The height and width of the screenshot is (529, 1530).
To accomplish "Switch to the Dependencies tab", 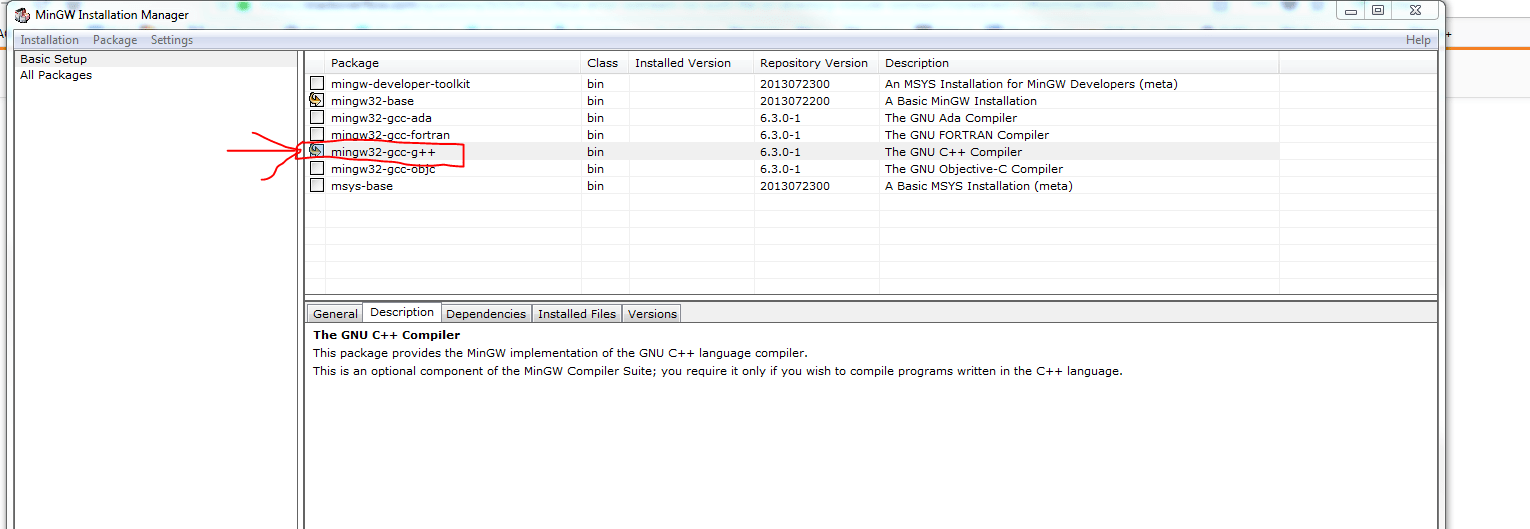I will (486, 314).
